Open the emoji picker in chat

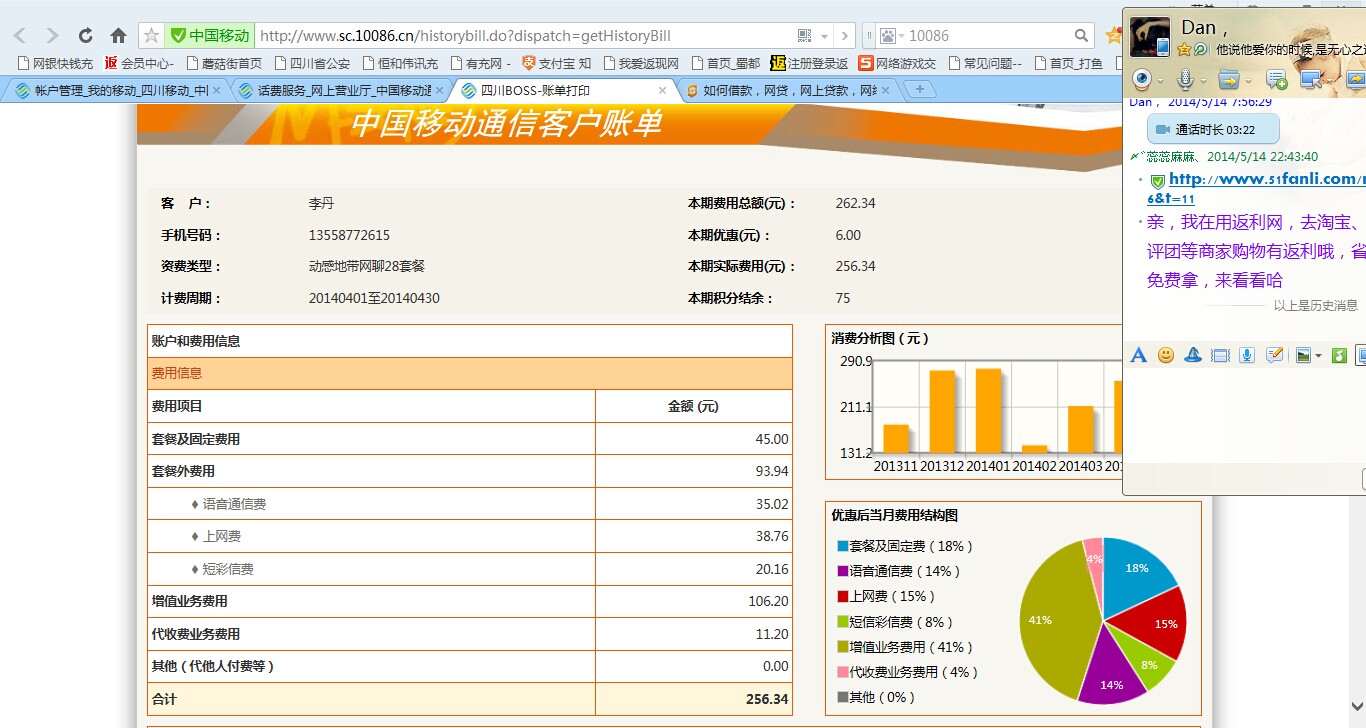tap(1166, 355)
